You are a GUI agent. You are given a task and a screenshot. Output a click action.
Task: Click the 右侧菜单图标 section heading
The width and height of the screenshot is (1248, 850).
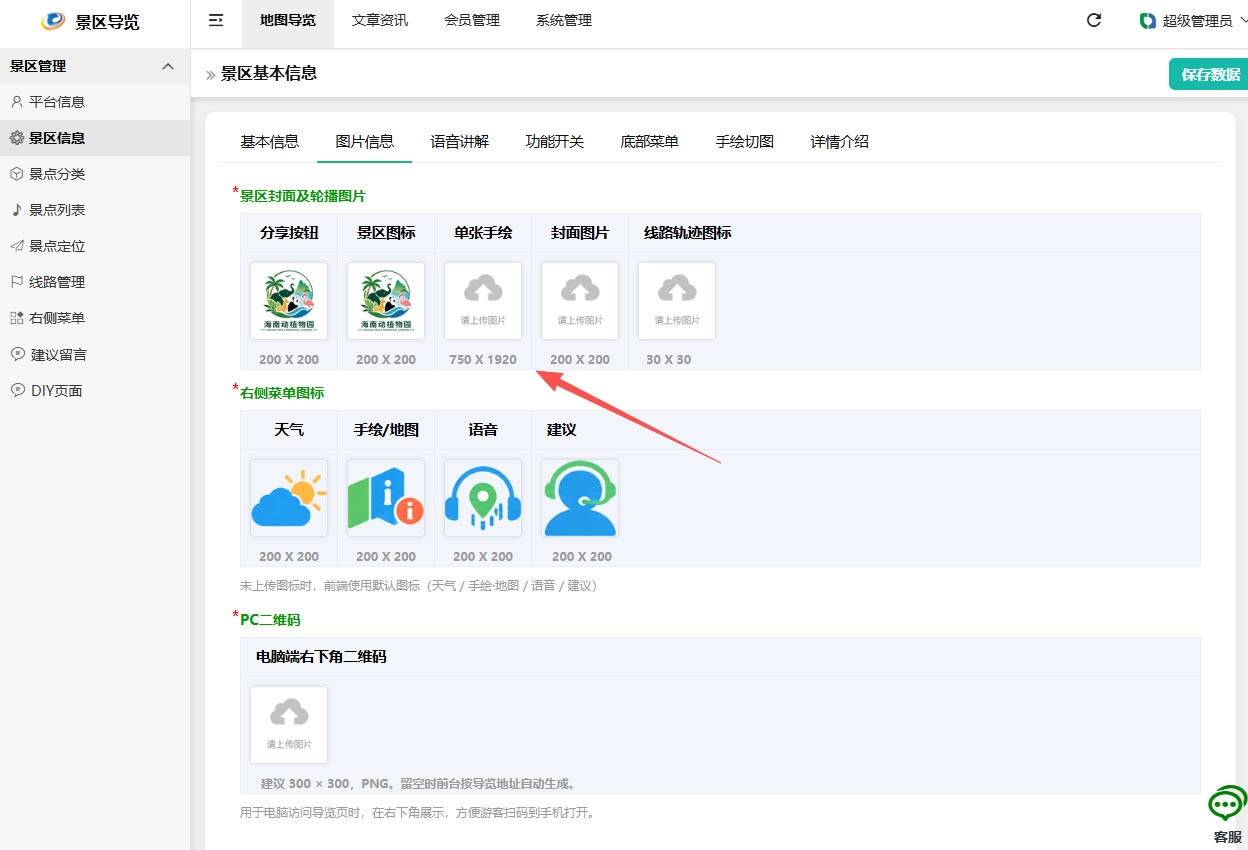[x=282, y=393]
